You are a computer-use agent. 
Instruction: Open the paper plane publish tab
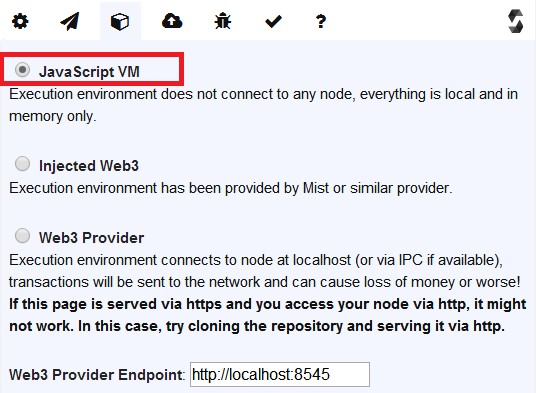click(70, 22)
